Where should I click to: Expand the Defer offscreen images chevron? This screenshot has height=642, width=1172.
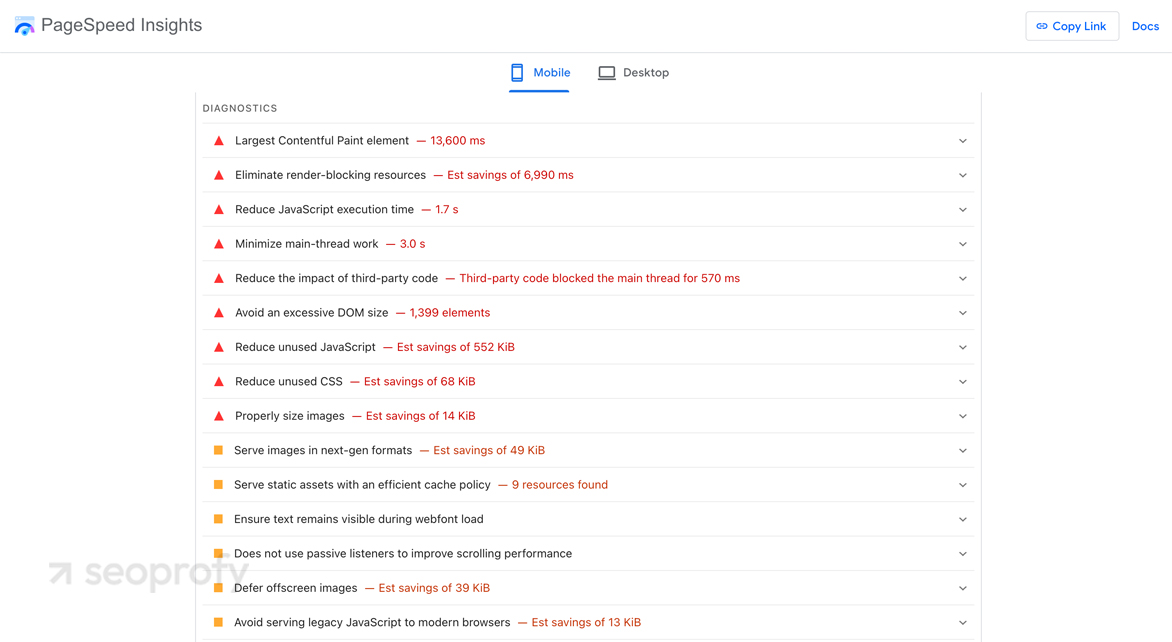(x=963, y=587)
